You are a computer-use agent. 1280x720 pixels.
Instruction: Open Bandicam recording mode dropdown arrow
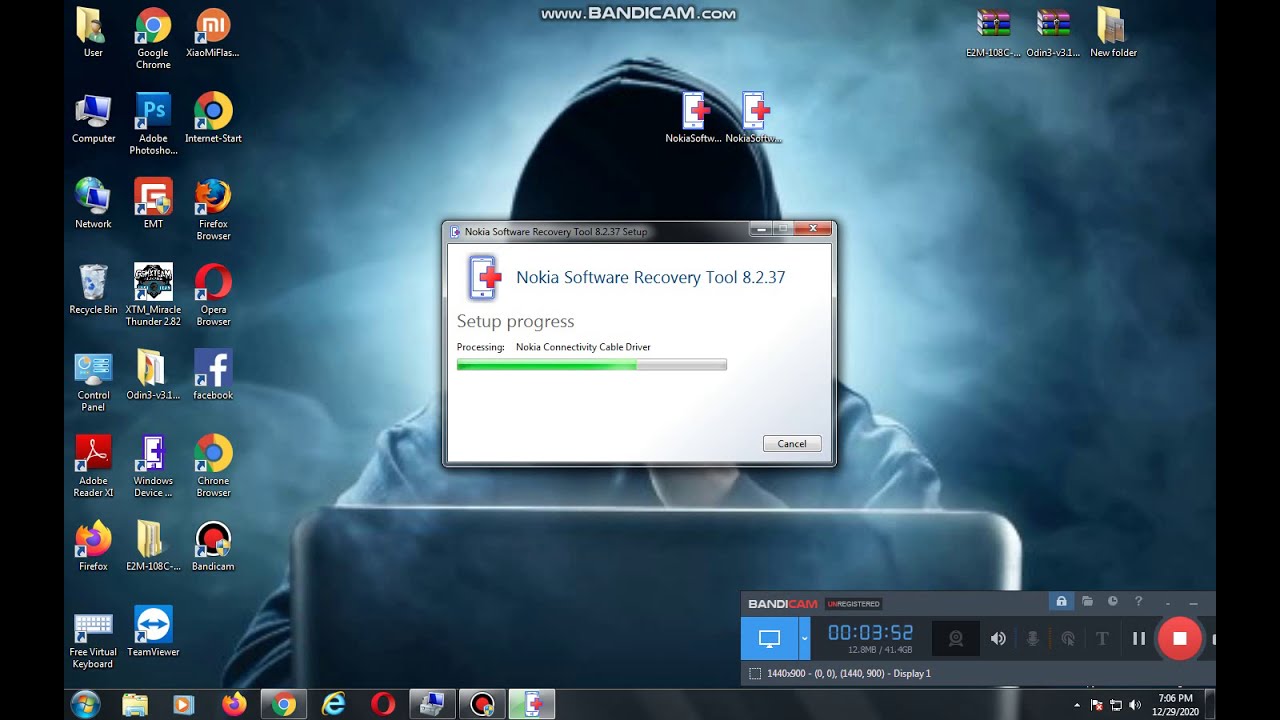tap(804, 638)
